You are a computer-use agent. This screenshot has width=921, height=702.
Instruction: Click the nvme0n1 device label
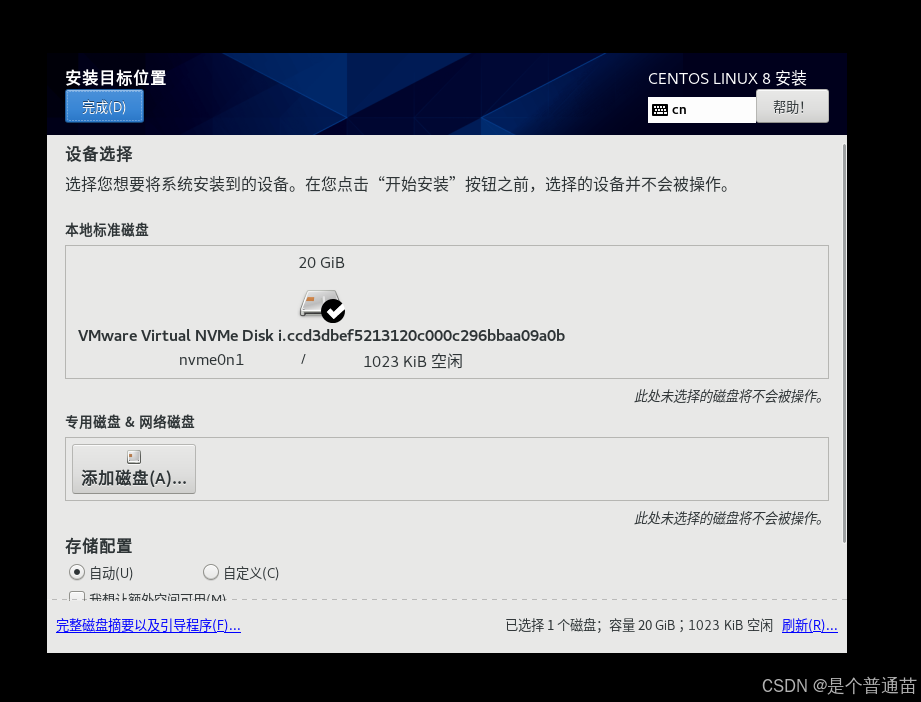pyautogui.click(x=211, y=360)
